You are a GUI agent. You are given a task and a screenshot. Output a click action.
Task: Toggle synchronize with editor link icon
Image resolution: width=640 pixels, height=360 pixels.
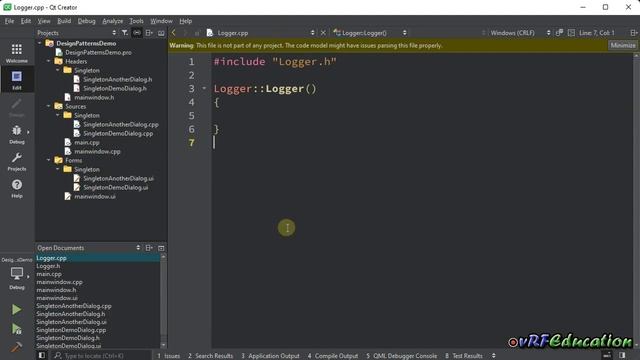point(137,33)
